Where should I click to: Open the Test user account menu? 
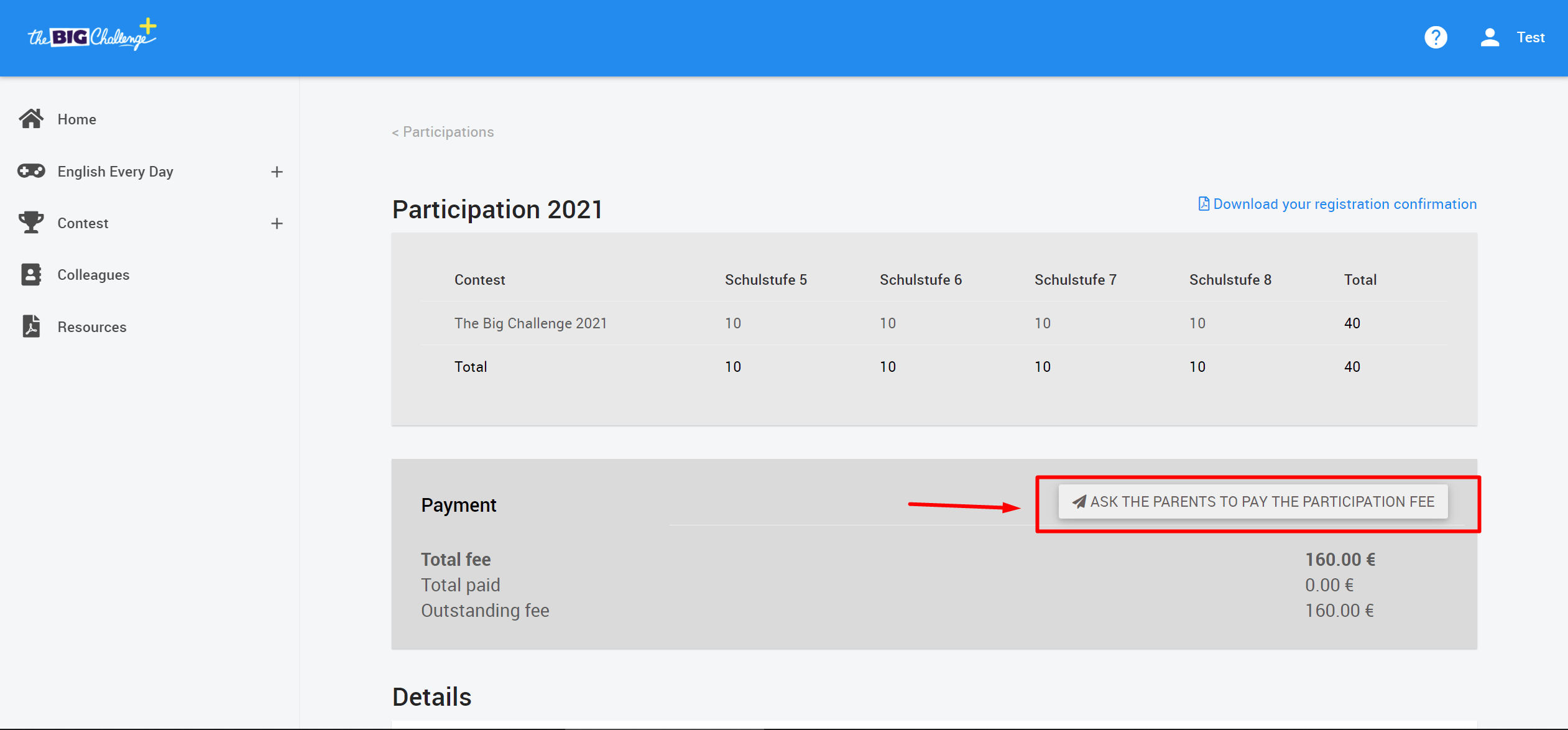[1530, 37]
